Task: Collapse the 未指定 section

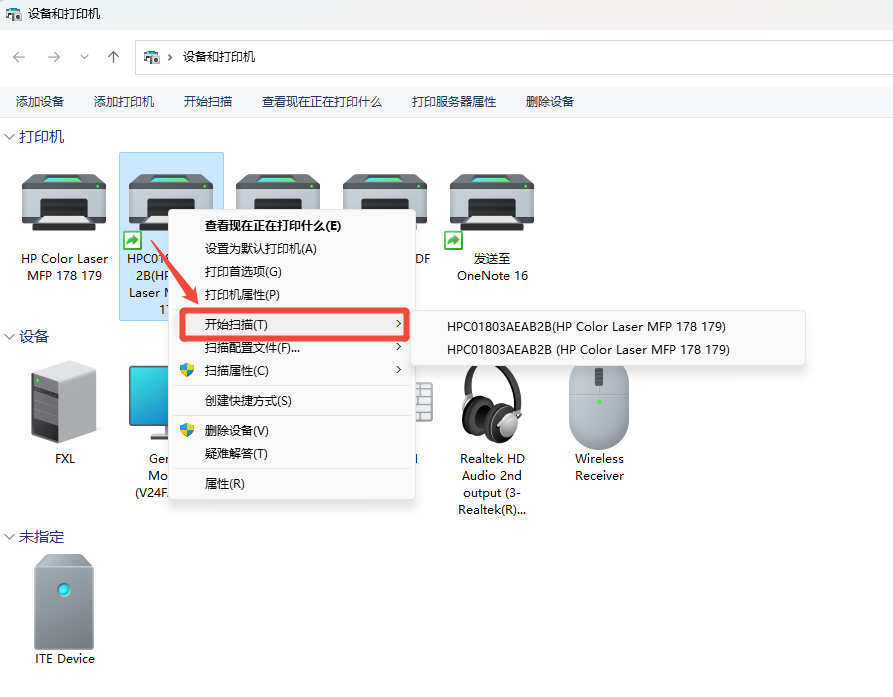Action: click(x=9, y=536)
